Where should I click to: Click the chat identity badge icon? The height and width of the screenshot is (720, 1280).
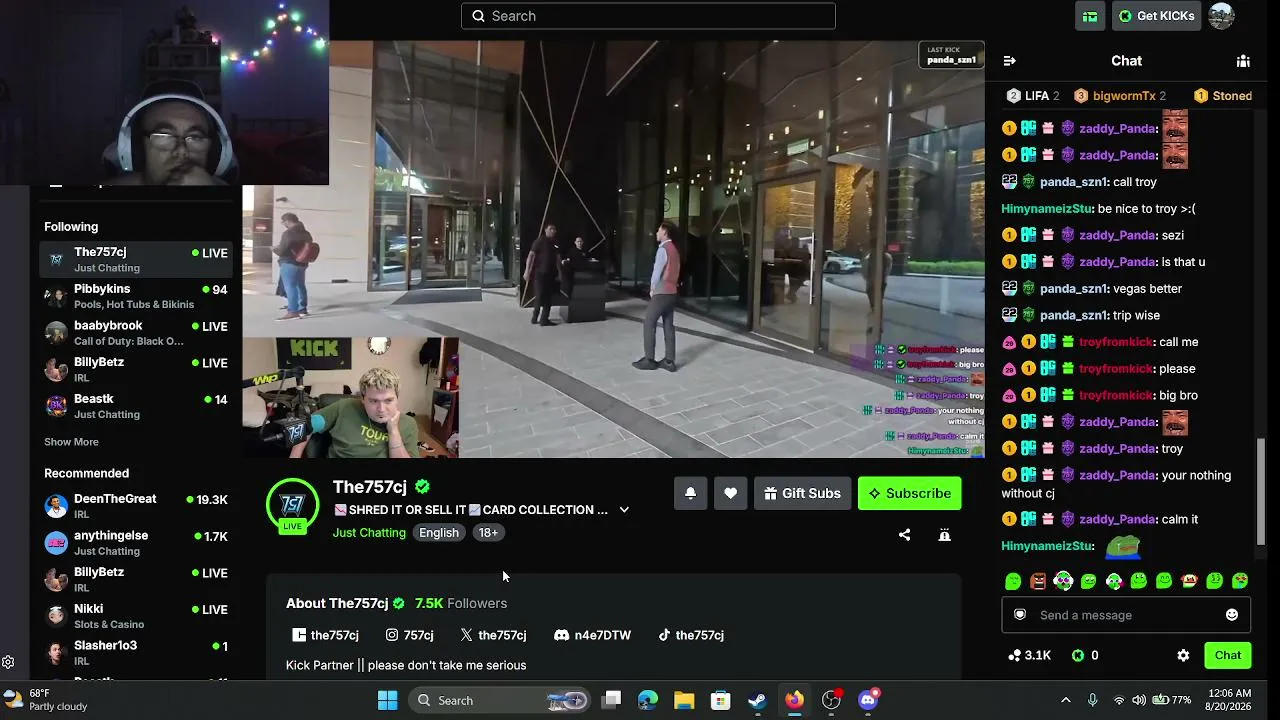point(1020,615)
